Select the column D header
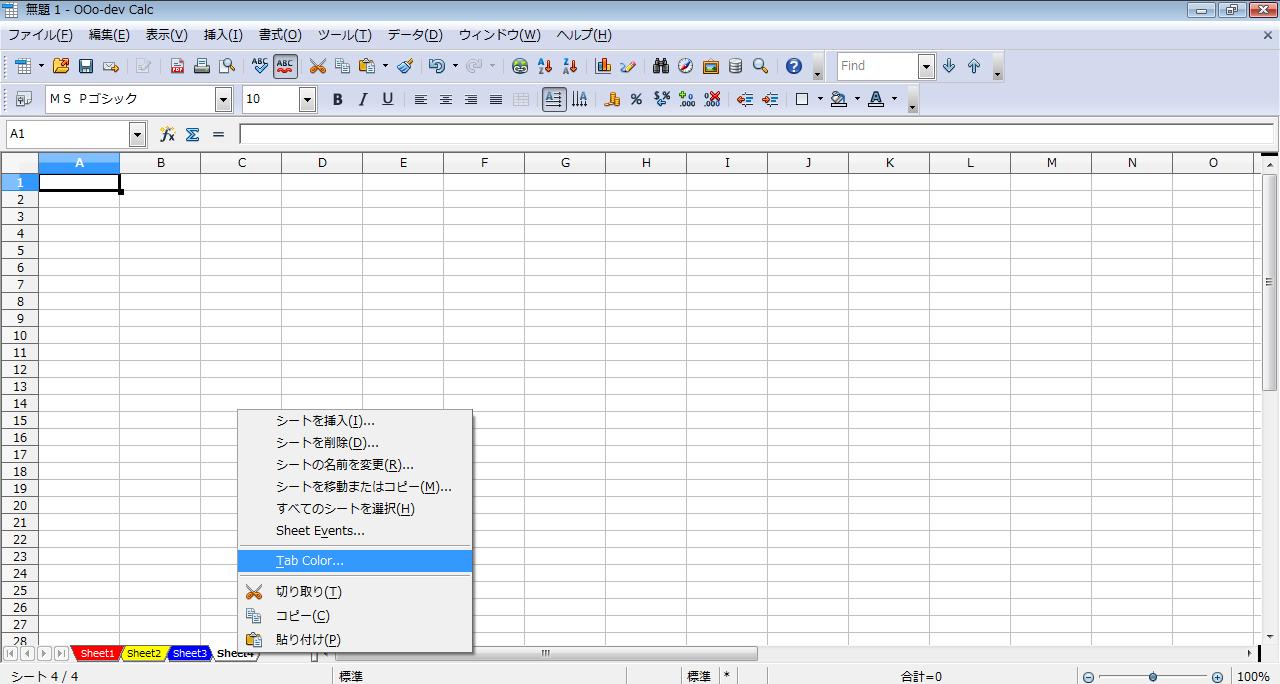The image size is (1280, 684). pos(322,163)
